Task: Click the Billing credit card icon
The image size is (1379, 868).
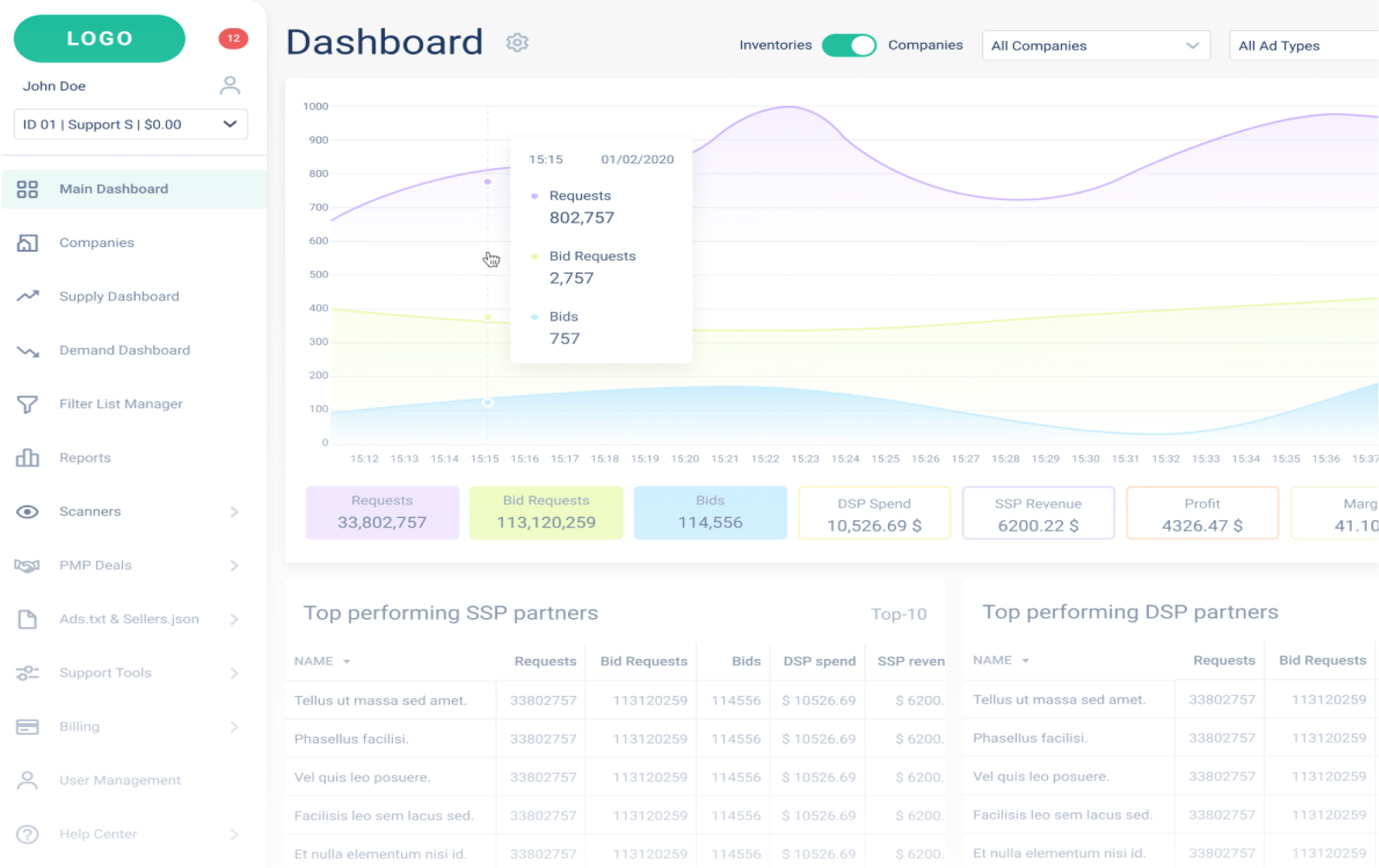Action: point(27,727)
